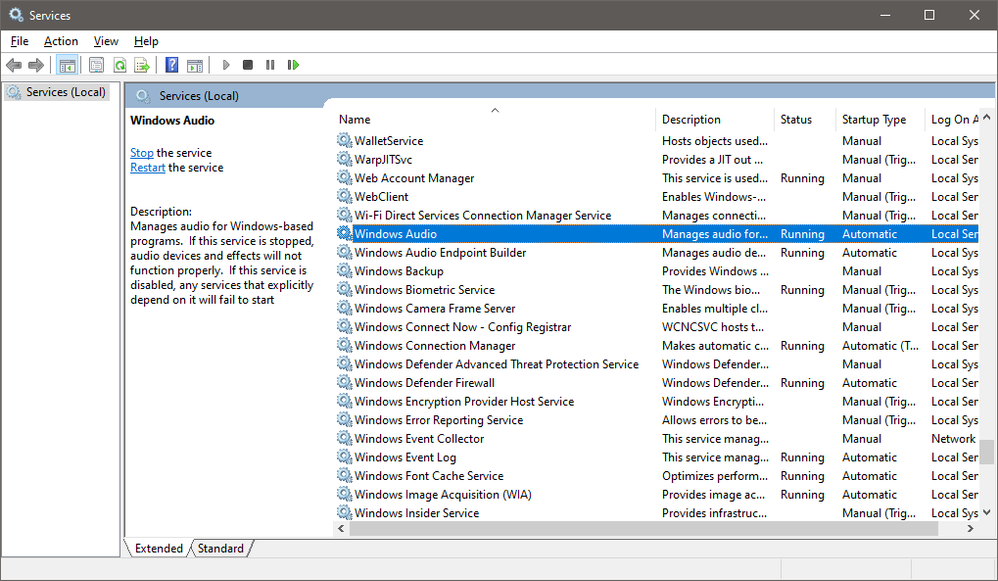Click the gear icon beside WebClient

344,197
